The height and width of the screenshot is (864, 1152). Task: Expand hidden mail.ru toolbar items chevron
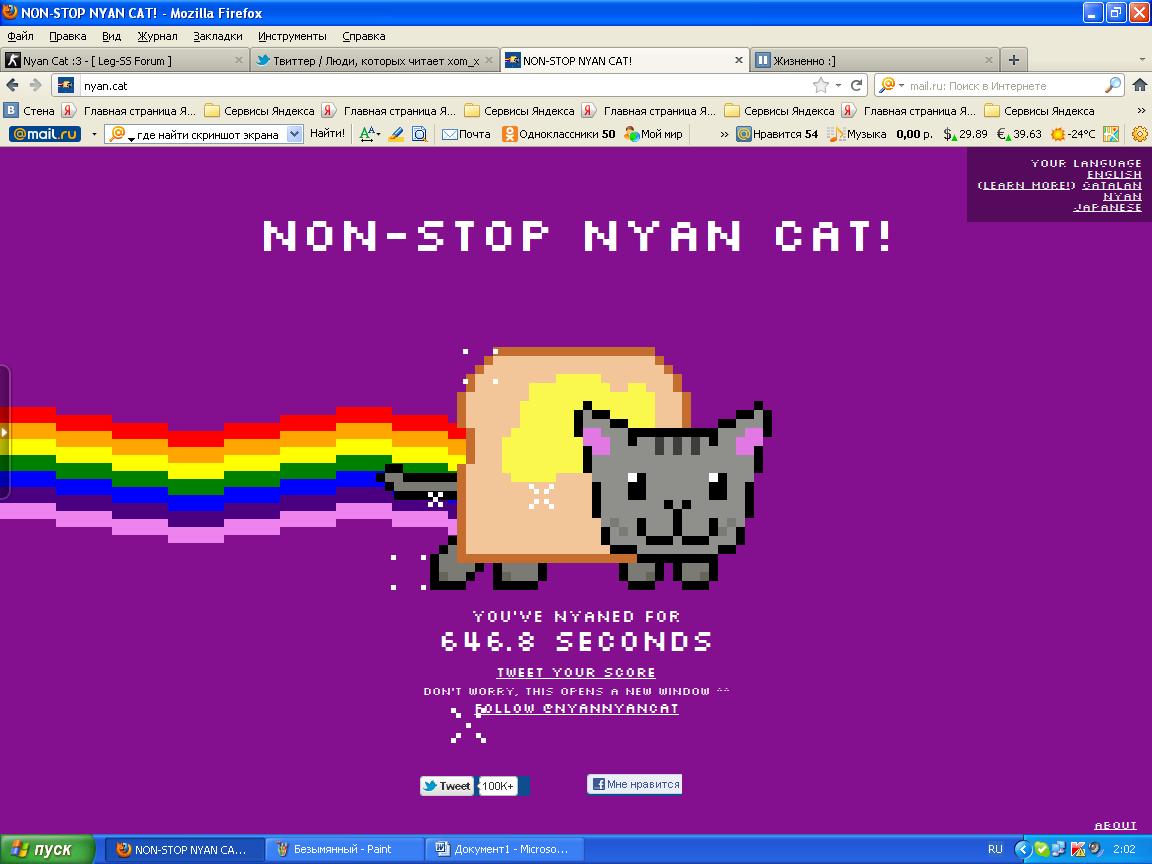[x=724, y=134]
